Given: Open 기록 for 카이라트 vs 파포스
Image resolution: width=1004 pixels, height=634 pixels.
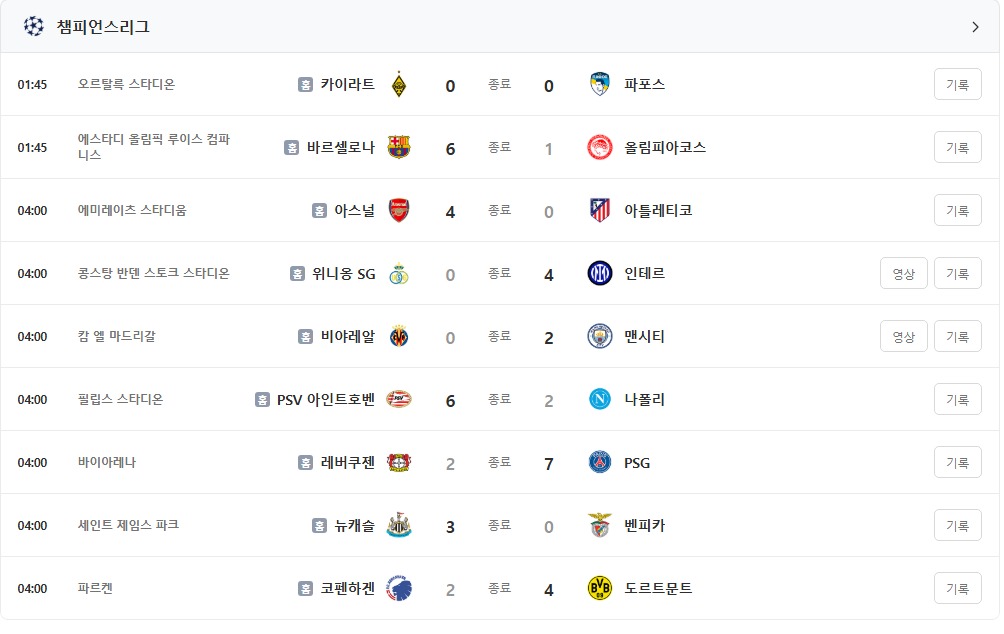Looking at the screenshot, I should pos(957,85).
